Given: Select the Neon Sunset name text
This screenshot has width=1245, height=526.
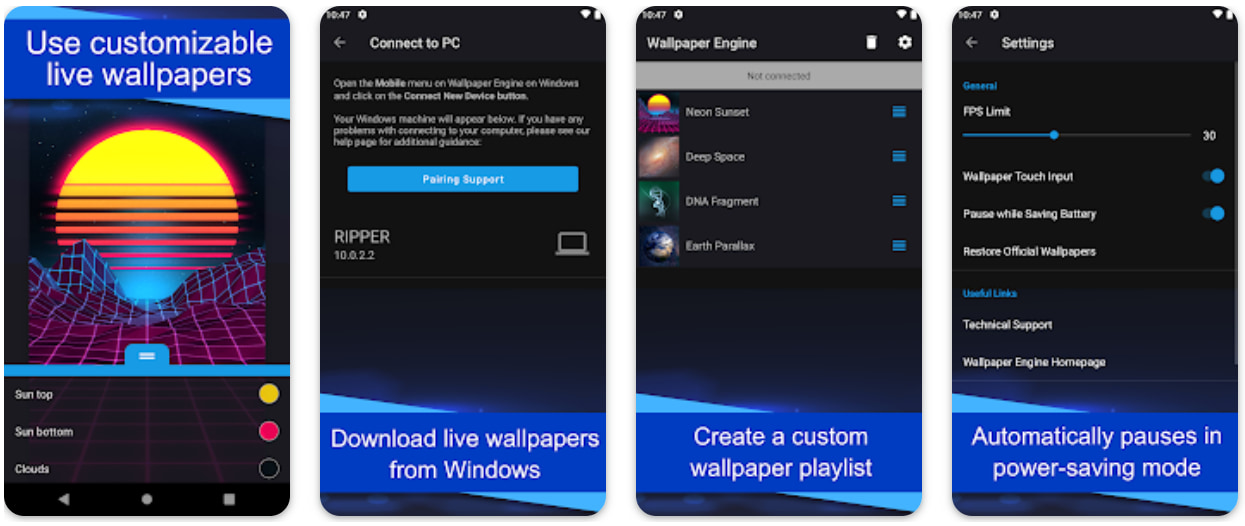Looking at the screenshot, I should pyautogui.click(x=717, y=112).
